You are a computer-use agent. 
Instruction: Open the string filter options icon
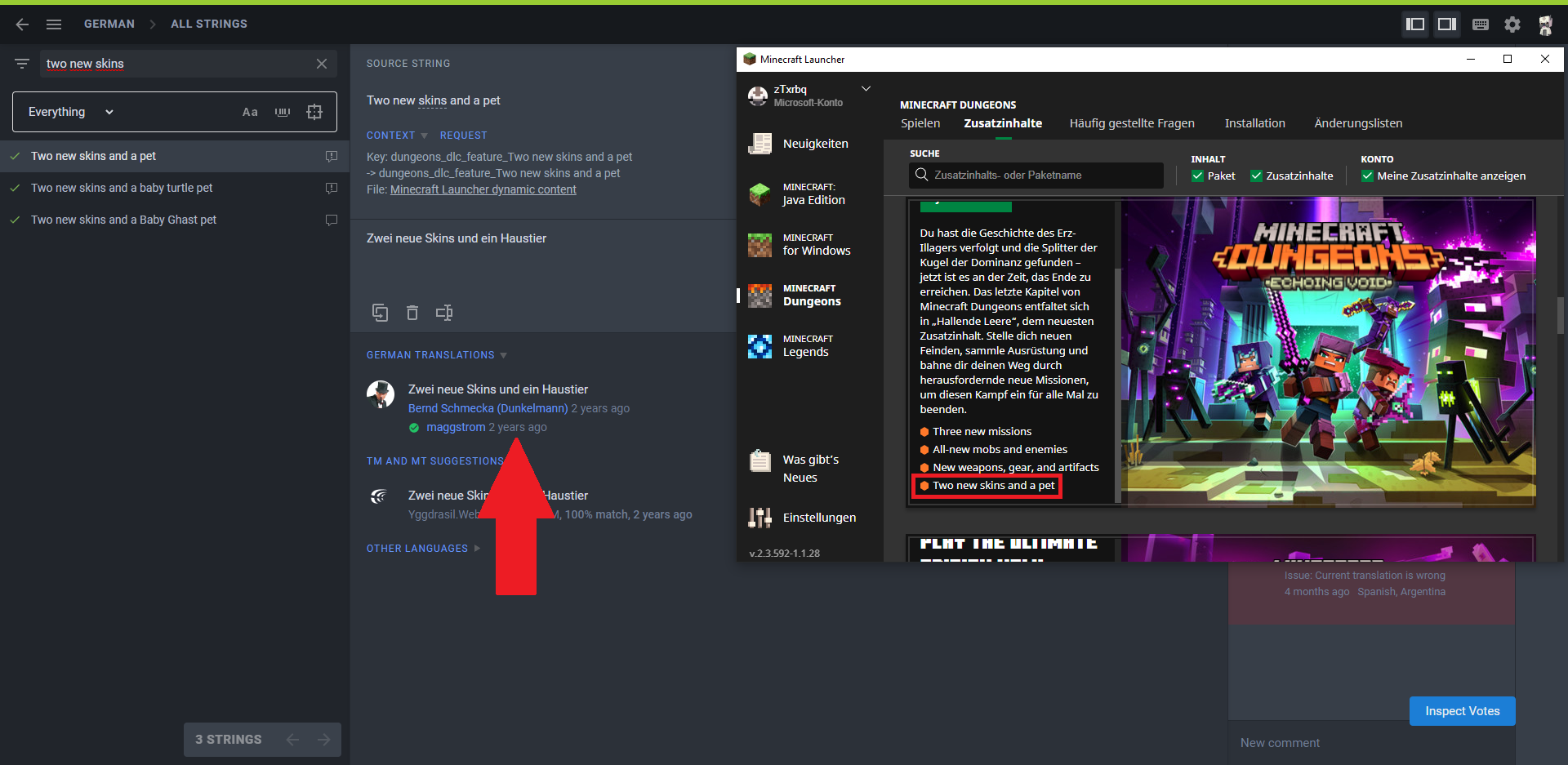[x=22, y=64]
